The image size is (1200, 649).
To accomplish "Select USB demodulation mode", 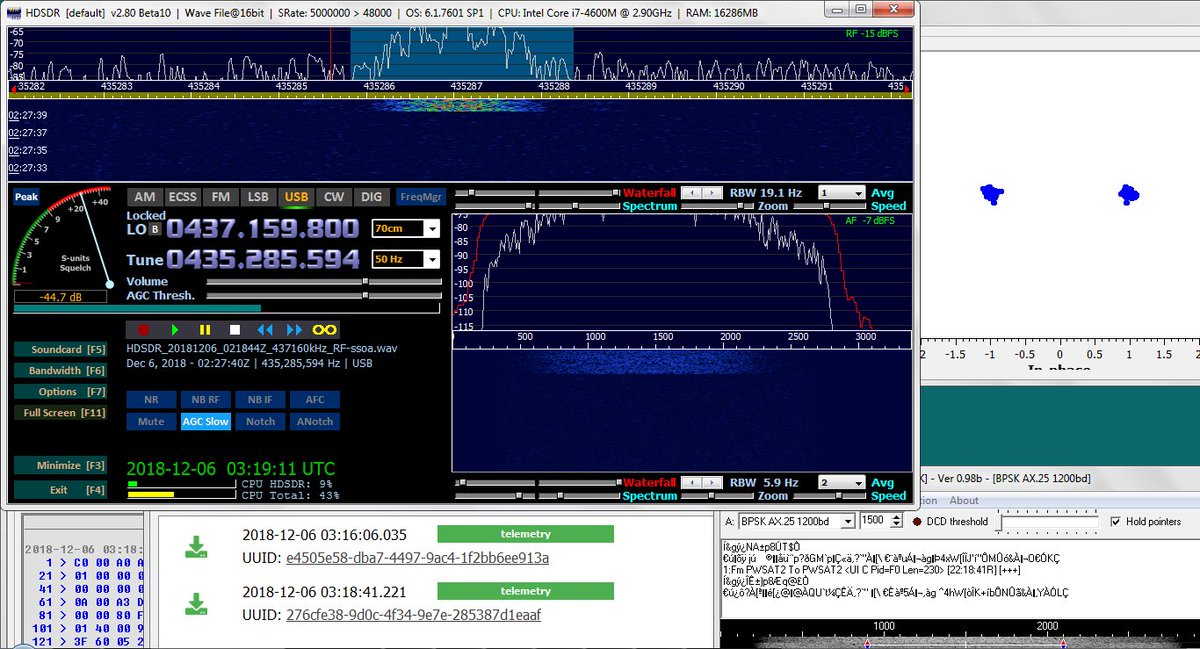I will (x=296, y=197).
